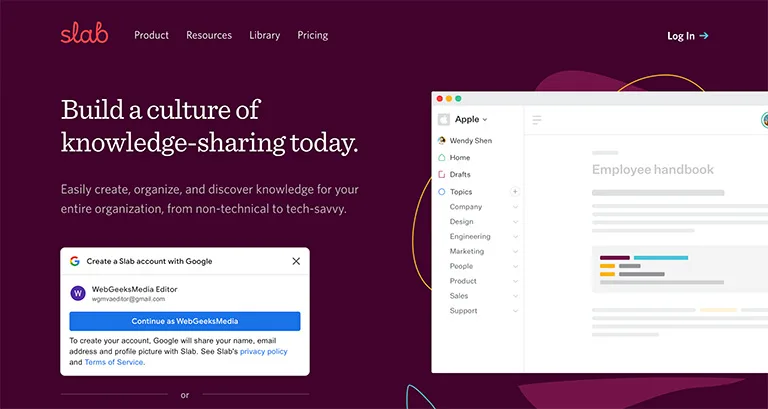
Task: Open Wendy Shen's profile
Action: [471, 141]
